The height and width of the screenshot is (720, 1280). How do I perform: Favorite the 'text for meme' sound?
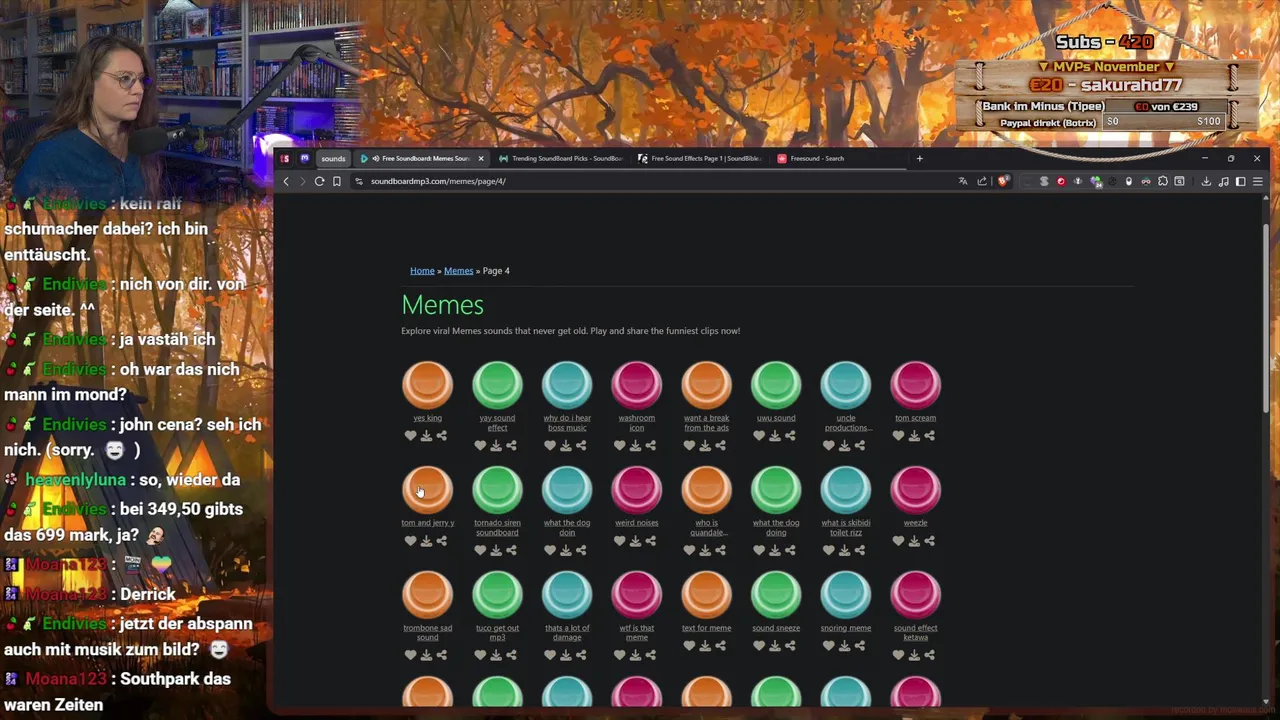click(x=689, y=646)
